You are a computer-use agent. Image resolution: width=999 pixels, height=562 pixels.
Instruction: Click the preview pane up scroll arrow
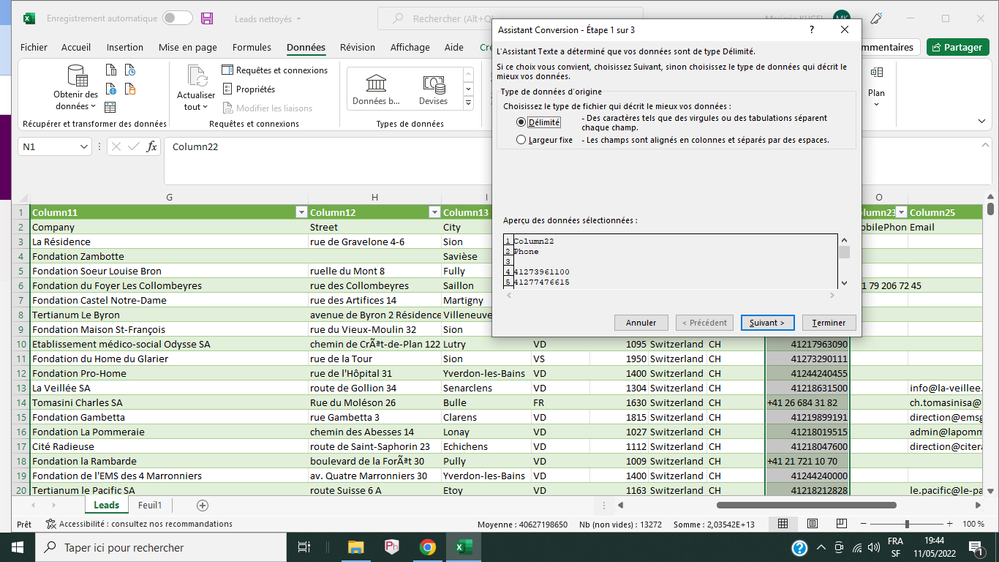point(844,240)
